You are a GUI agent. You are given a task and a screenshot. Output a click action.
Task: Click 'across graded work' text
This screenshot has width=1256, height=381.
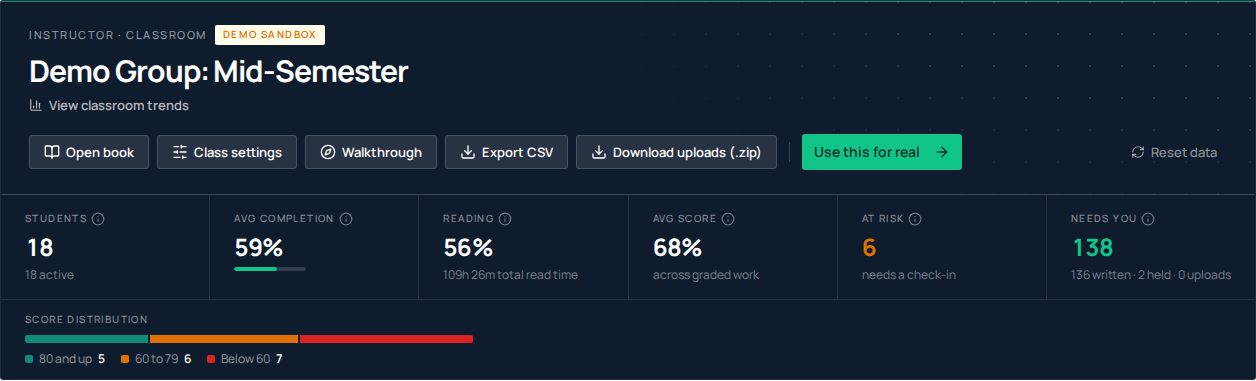706,275
